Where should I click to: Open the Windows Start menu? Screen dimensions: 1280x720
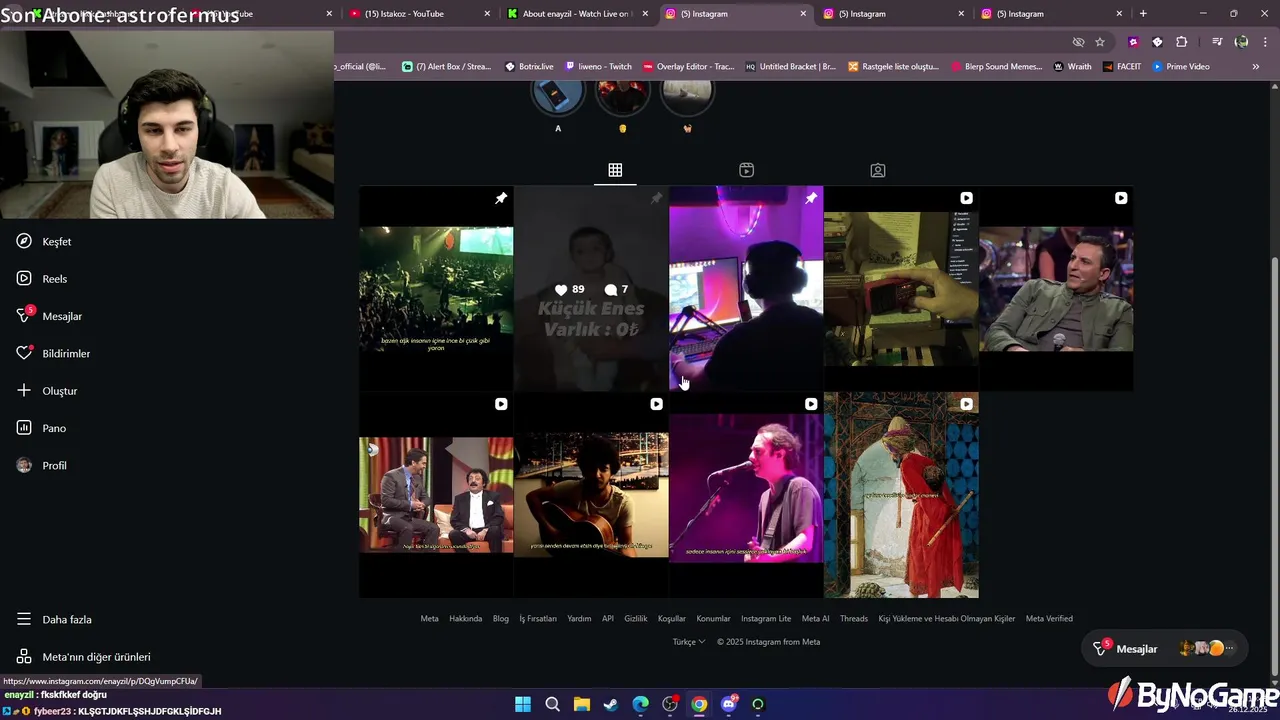click(x=523, y=704)
